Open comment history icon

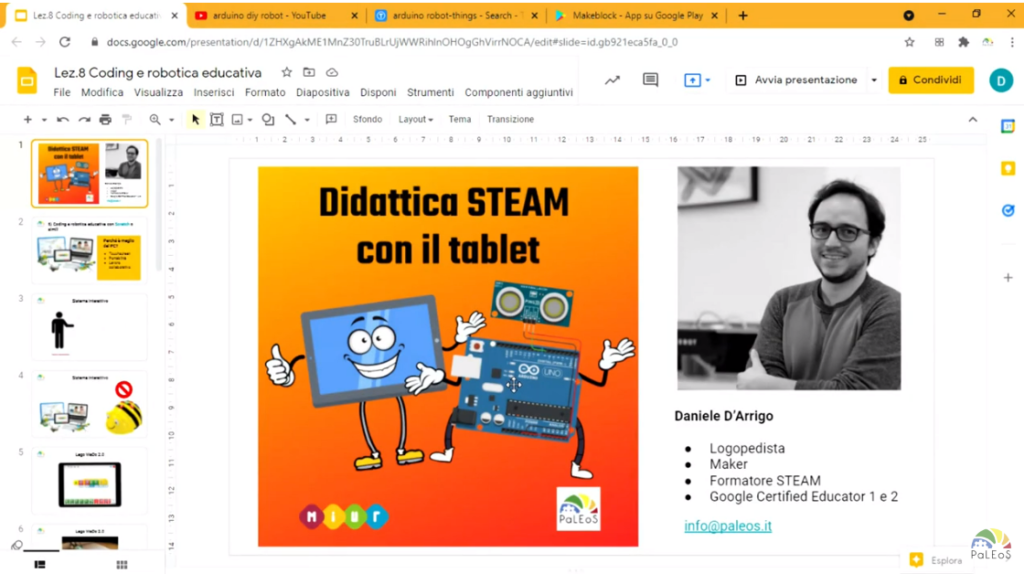650,80
